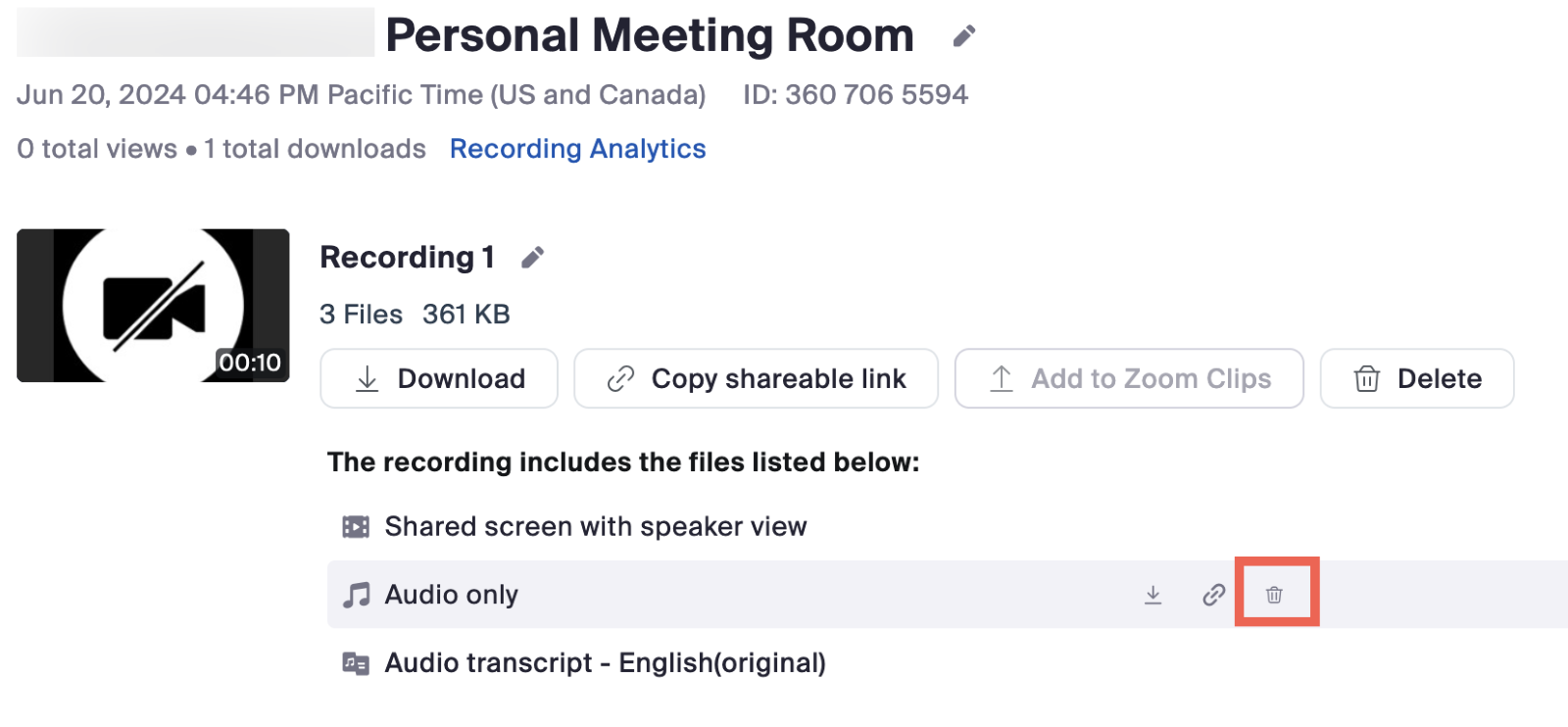Copy the Audio only file link via the chain icon
1568x727 pixels.
click(1213, 594)
